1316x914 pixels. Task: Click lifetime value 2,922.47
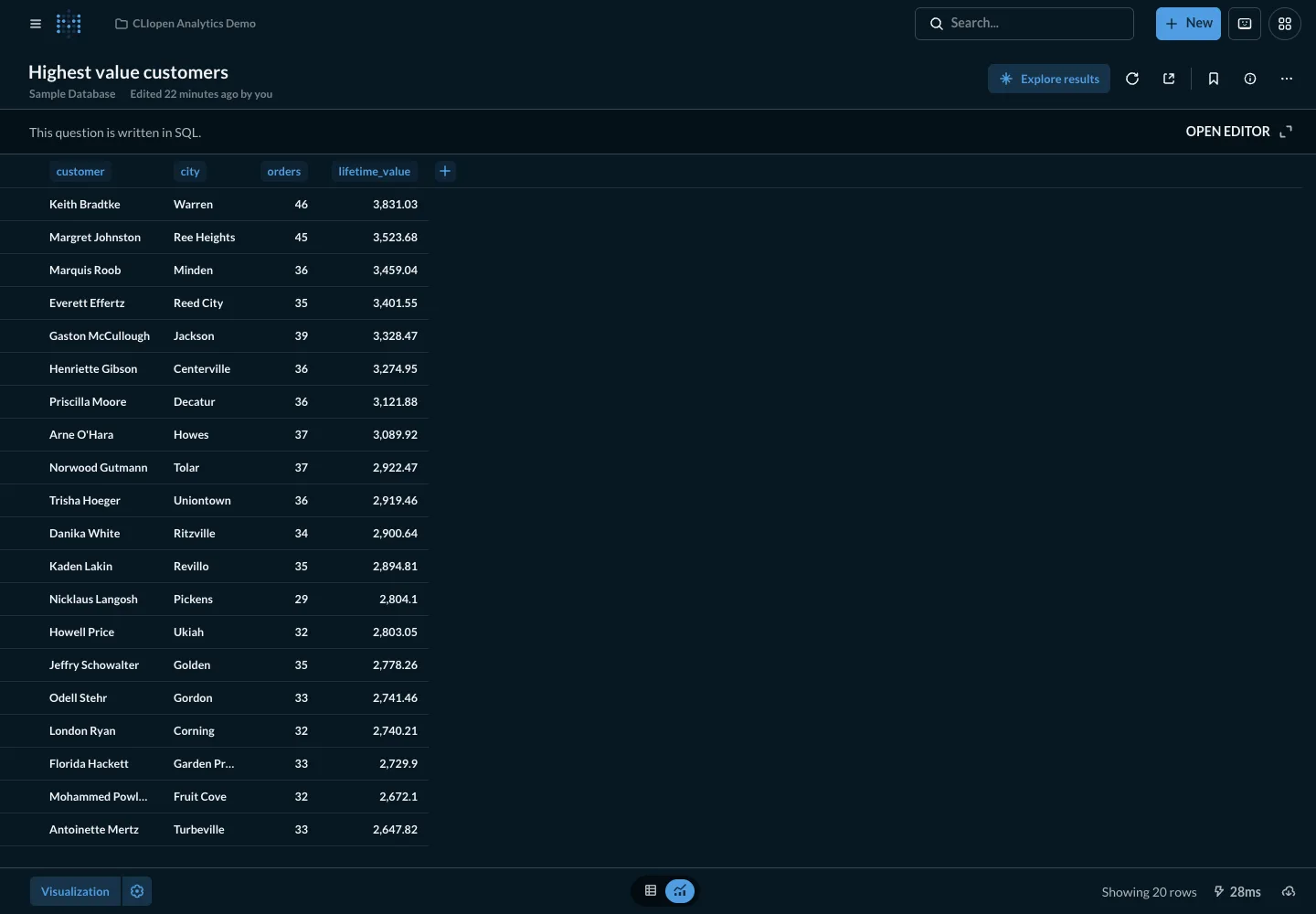395,468
